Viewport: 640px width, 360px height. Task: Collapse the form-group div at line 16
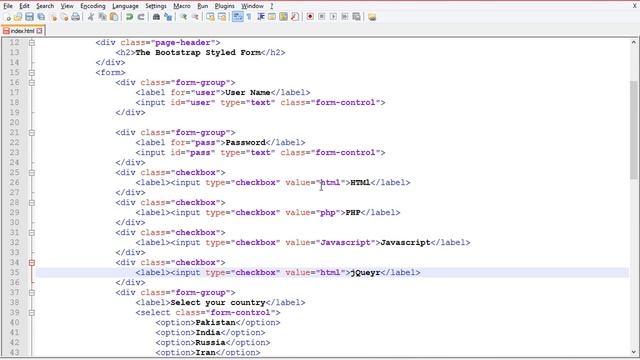tap(32, 82)
